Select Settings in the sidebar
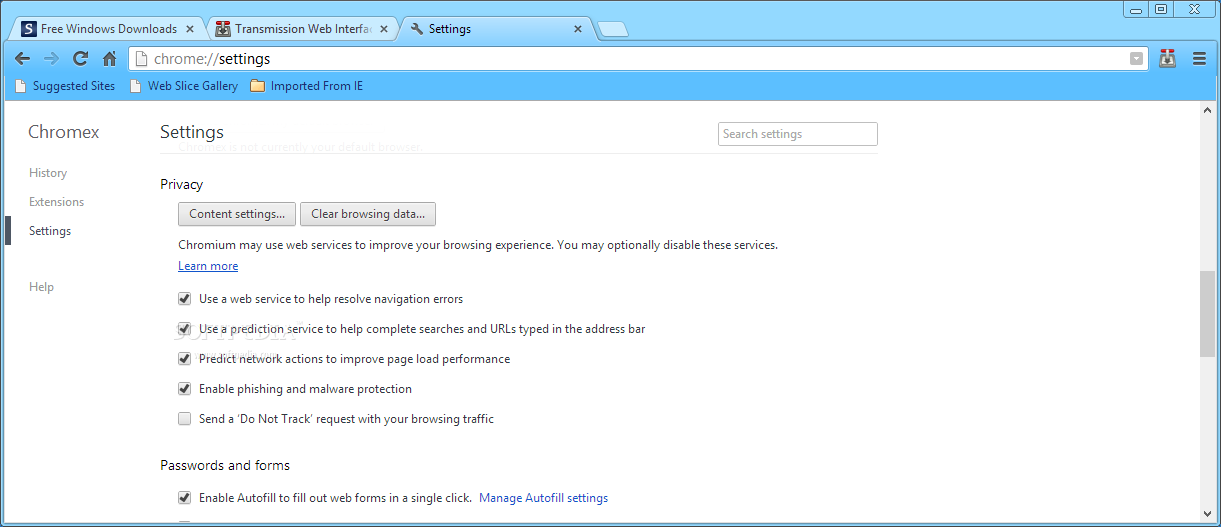This screenshot has height=527, width=1221. point(50,231)
